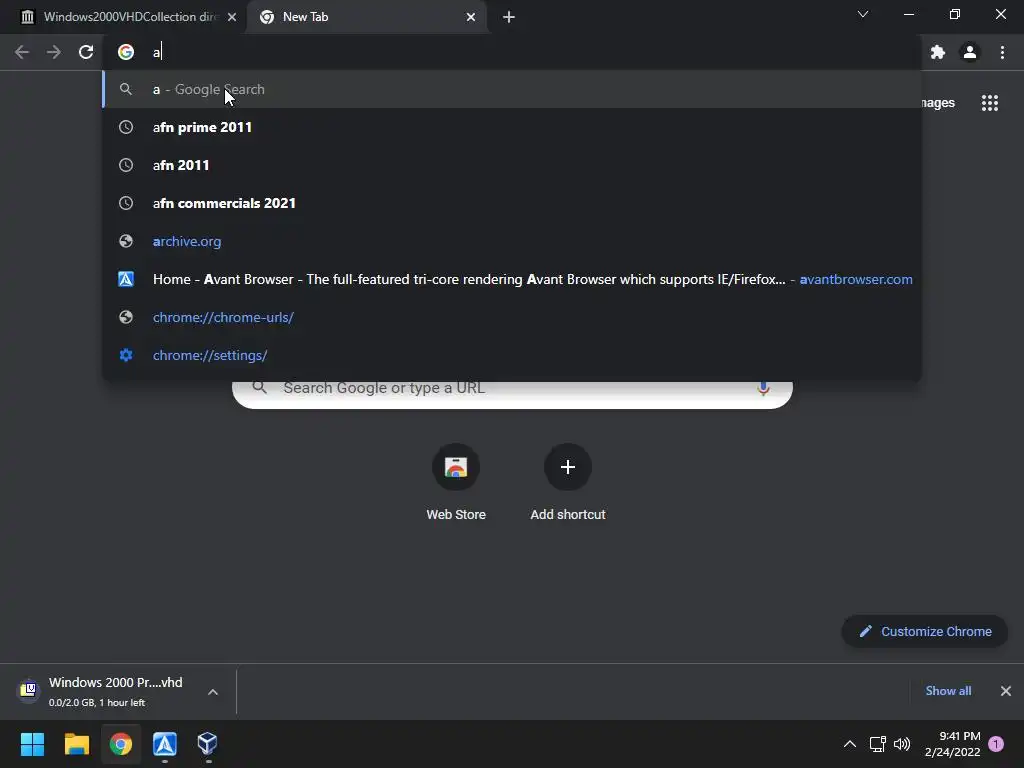The image size is (1024, 768).
Task: Open chrome://settings/ suggestion
Action: (x=512, y=355)
